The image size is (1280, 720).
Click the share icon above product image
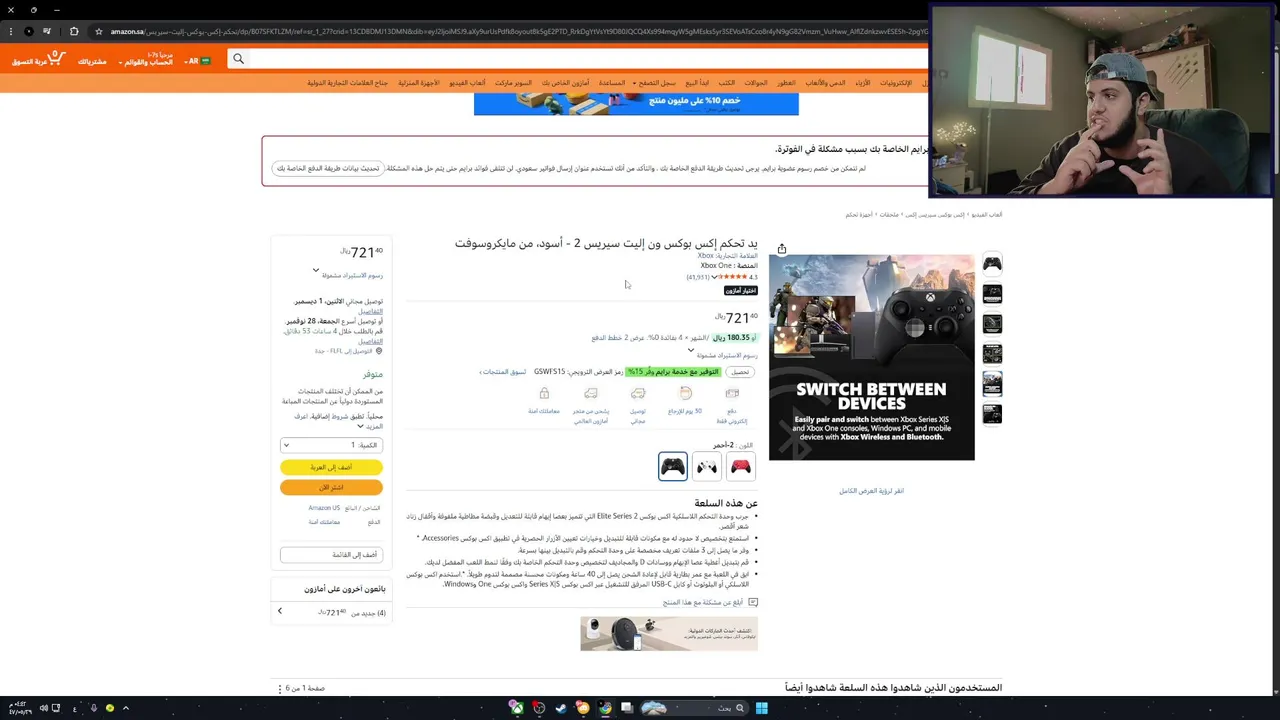pos(782,249)
